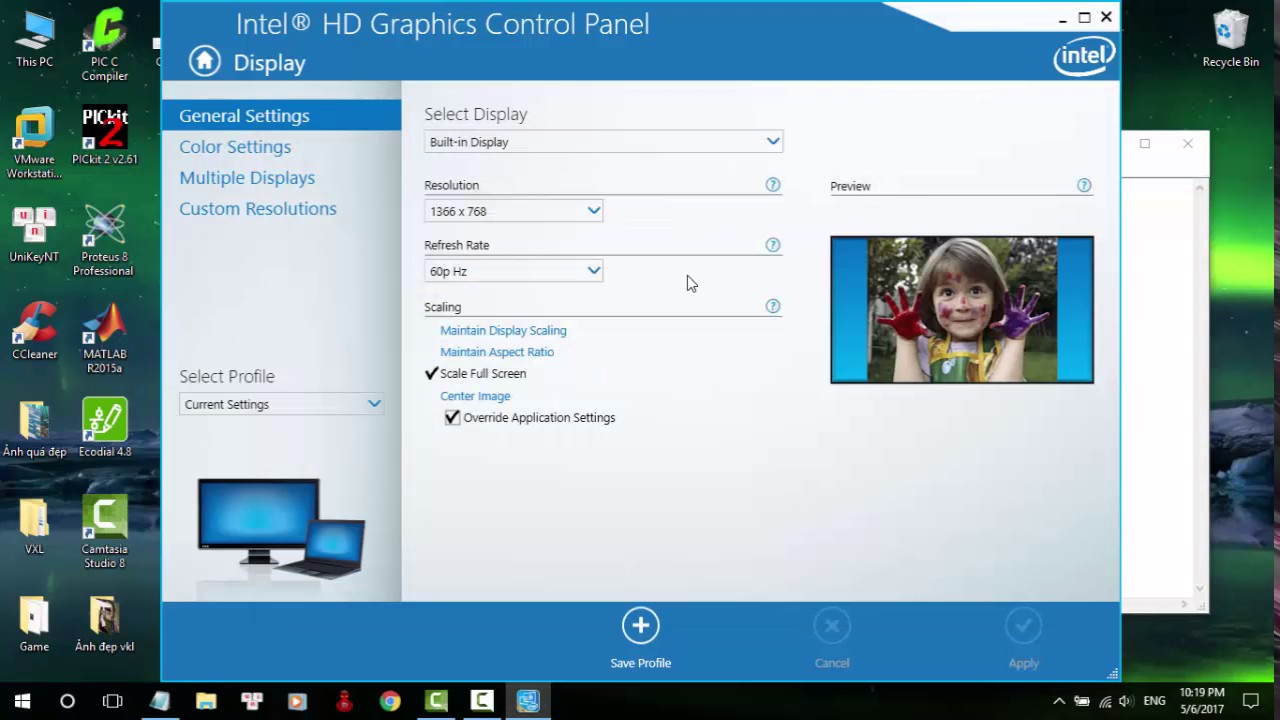Expand the Refresh Rate 60p Hz dropdown
1280x720 pixels.
(x=513, y=271)
